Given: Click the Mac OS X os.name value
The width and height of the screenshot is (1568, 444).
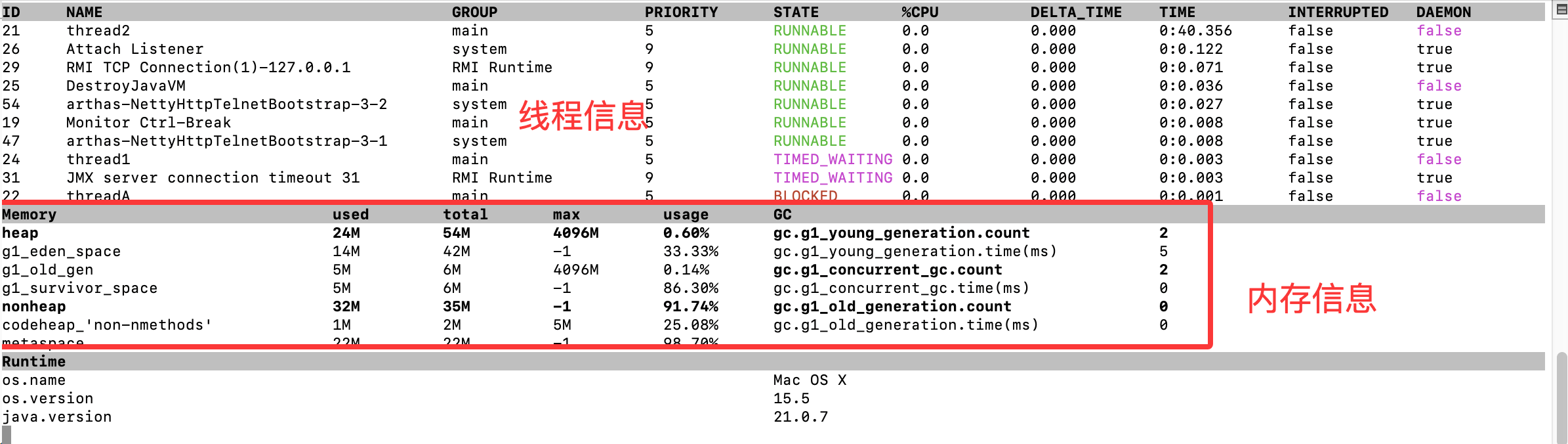Looking at the screenshot, I should [810, 380].
